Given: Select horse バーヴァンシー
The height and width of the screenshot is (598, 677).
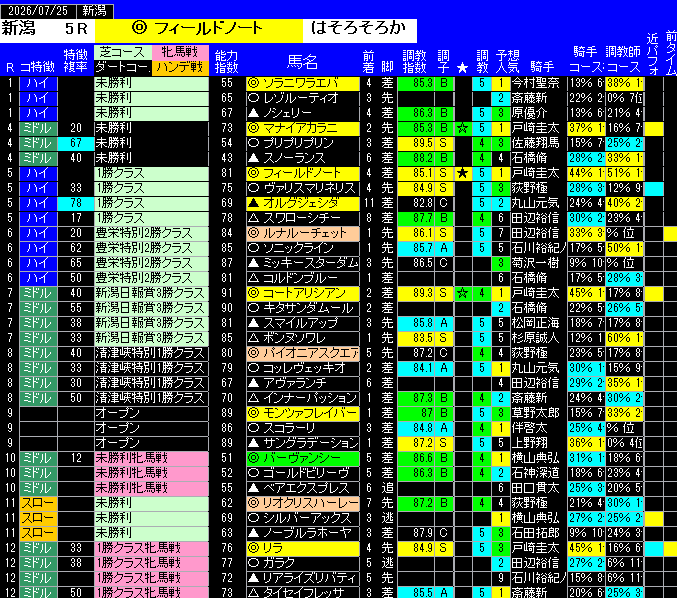Looking at the screenshot, I should pos(303,458).
